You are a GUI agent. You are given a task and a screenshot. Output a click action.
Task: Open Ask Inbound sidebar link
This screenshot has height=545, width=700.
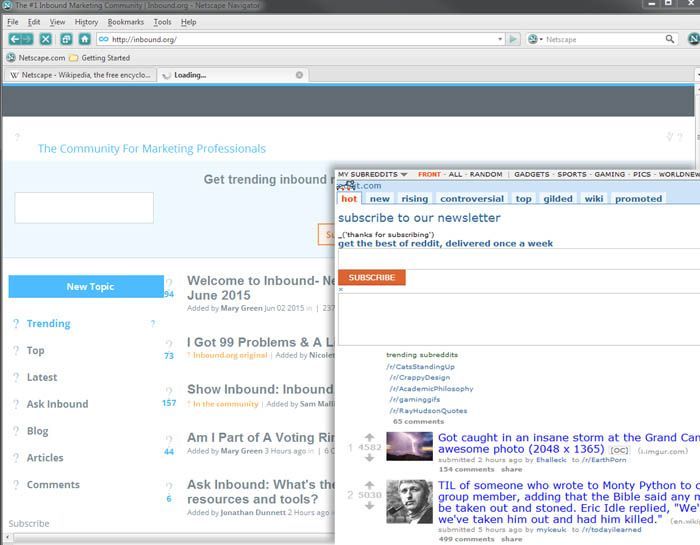(57, 404)
